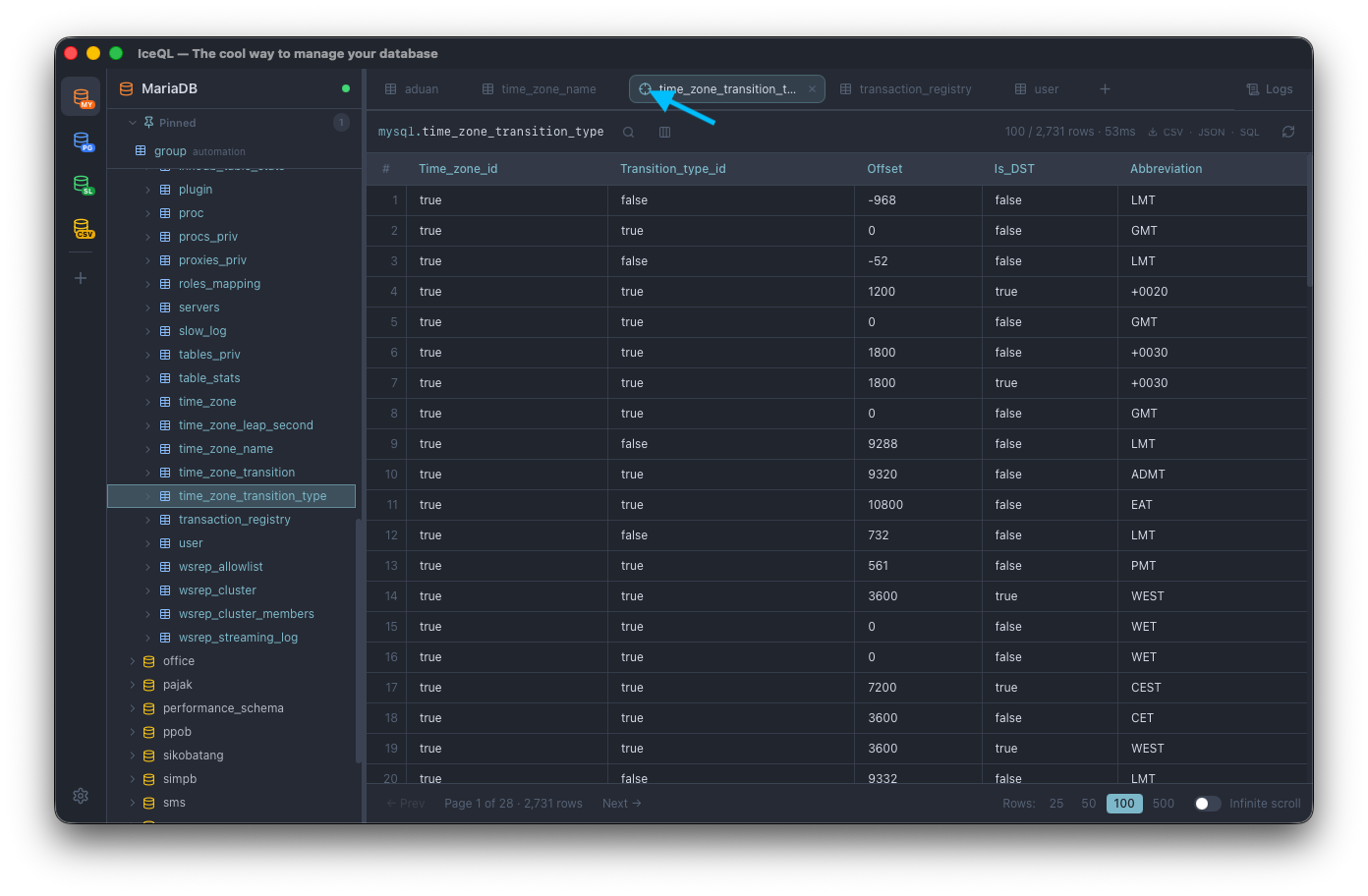Viewport: 1368px width, 896px height.
Task: Click the data table vertical scrollbar
Action: (1310, 219)
